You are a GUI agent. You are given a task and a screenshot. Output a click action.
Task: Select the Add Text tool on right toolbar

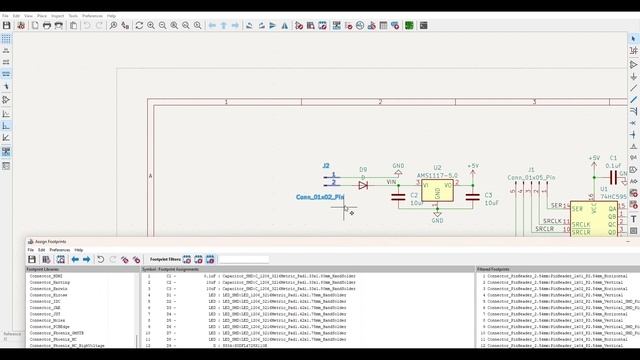[633, 219]
